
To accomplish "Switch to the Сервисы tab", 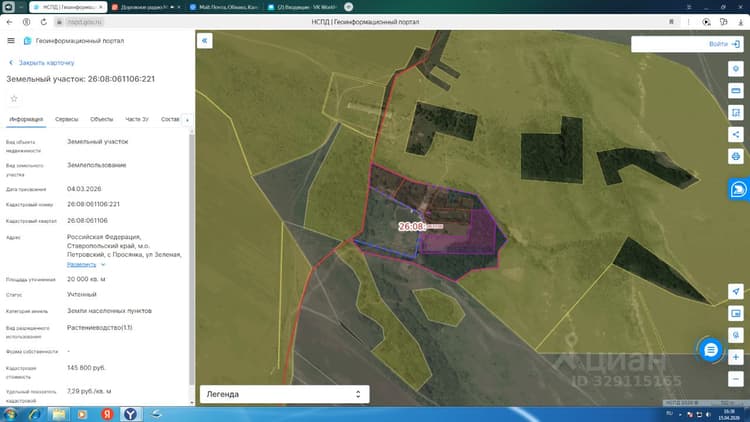I will tap(66, 119).
